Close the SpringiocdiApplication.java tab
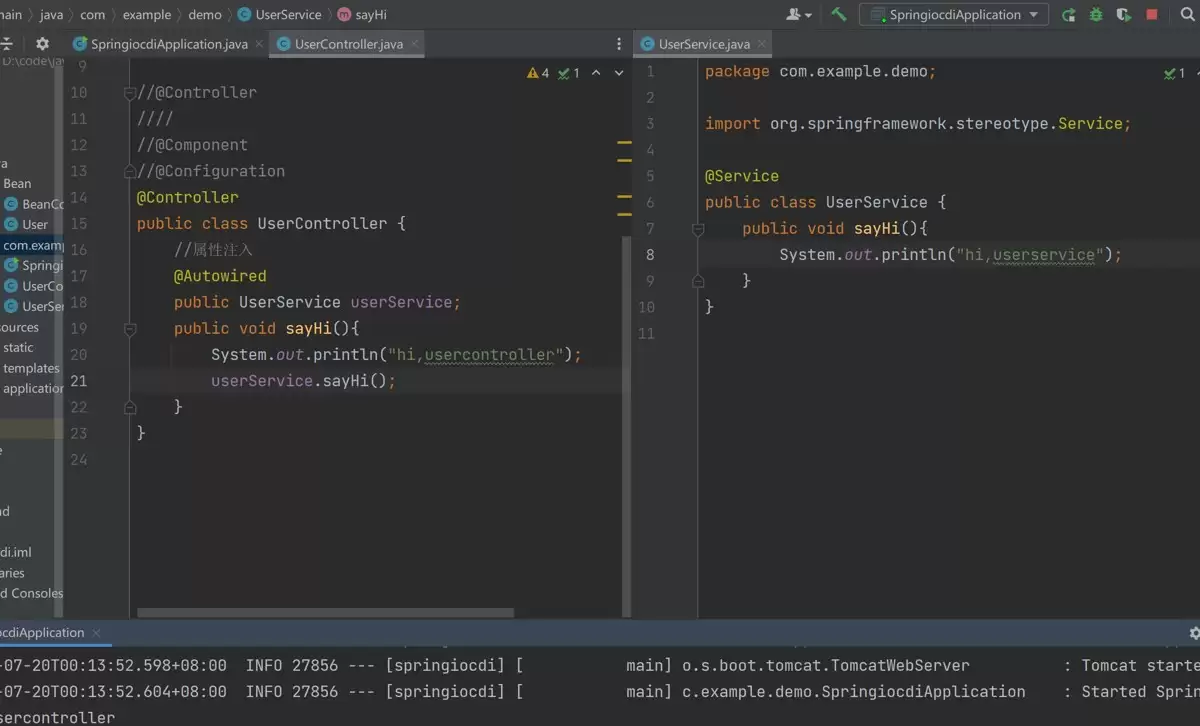 pos(258,44)
